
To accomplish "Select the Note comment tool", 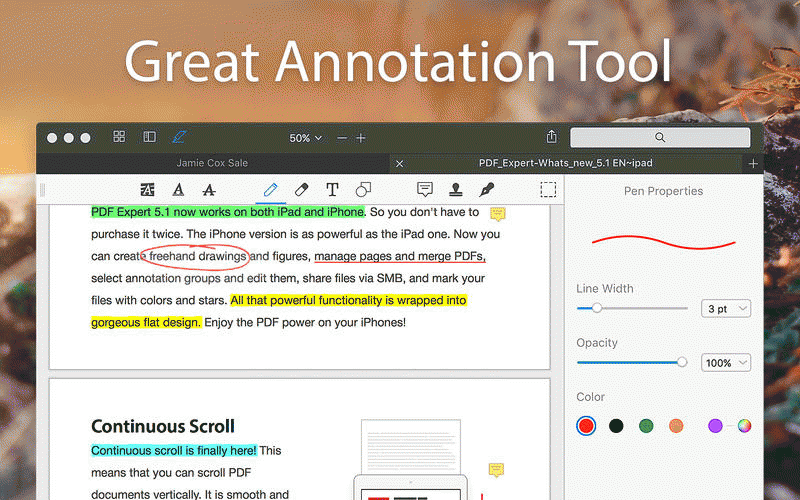I will (424, 190).
